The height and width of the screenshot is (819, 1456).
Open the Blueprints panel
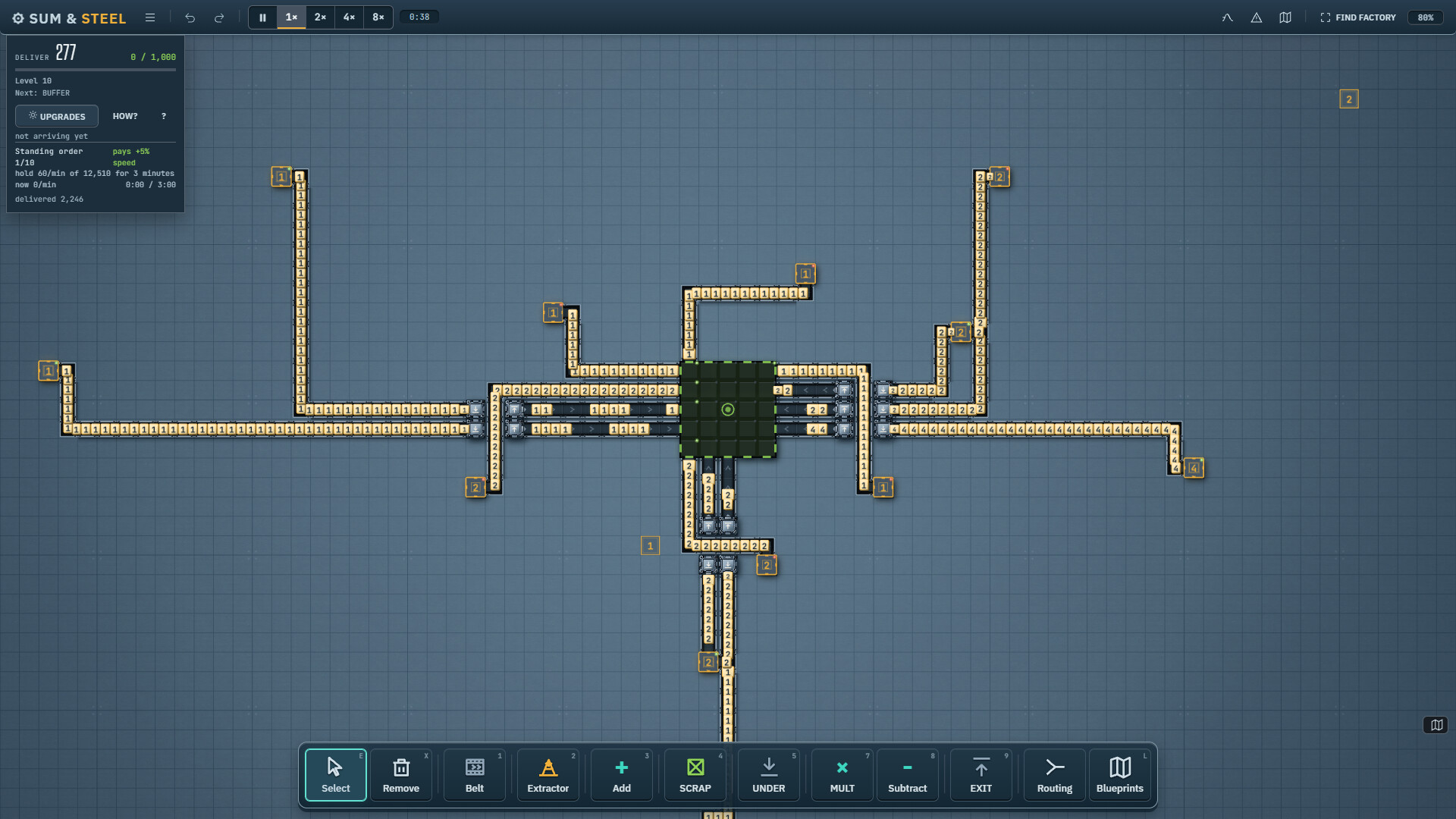click(1120, 775)
